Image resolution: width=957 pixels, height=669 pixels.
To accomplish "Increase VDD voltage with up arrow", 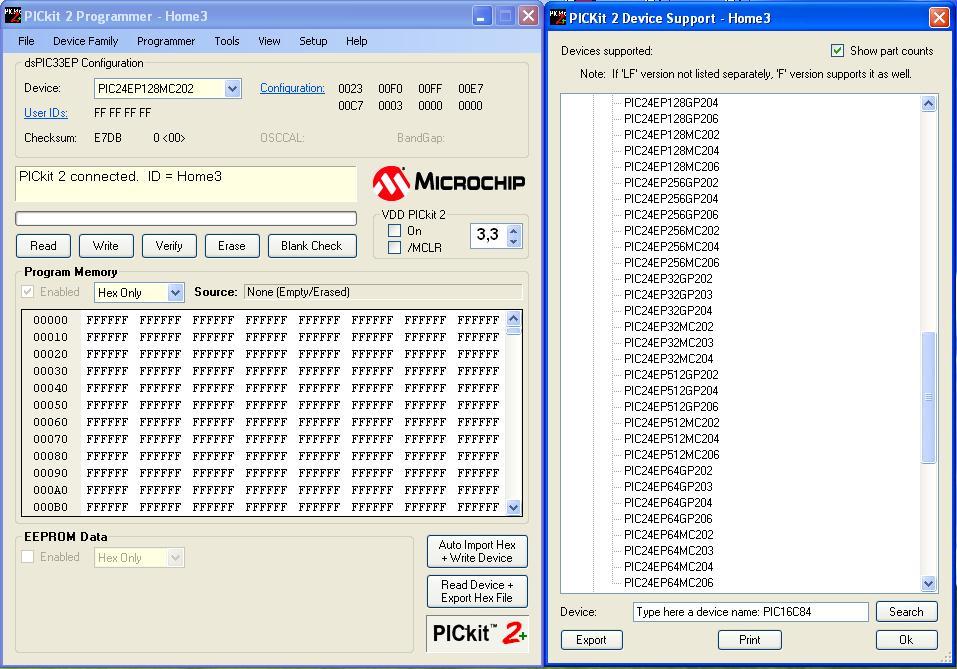I will click(514, 231).
